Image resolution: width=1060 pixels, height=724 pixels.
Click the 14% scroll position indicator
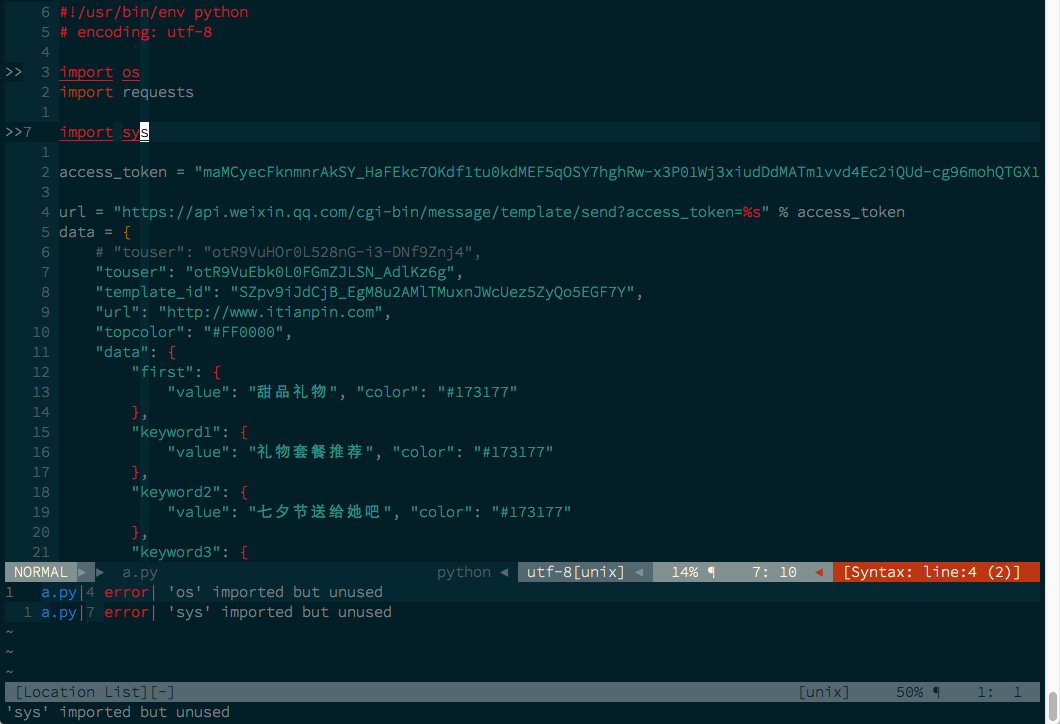(685, 572)
